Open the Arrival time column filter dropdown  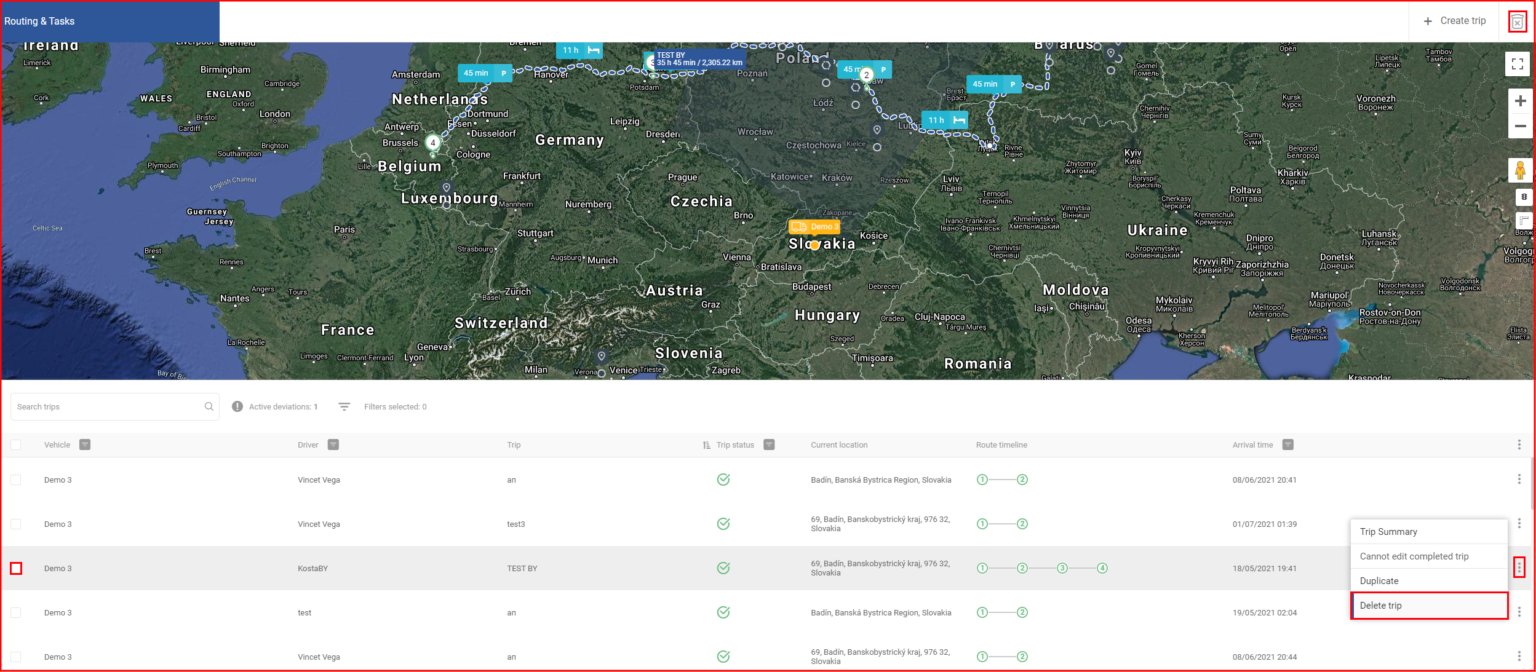point(1288,445)
